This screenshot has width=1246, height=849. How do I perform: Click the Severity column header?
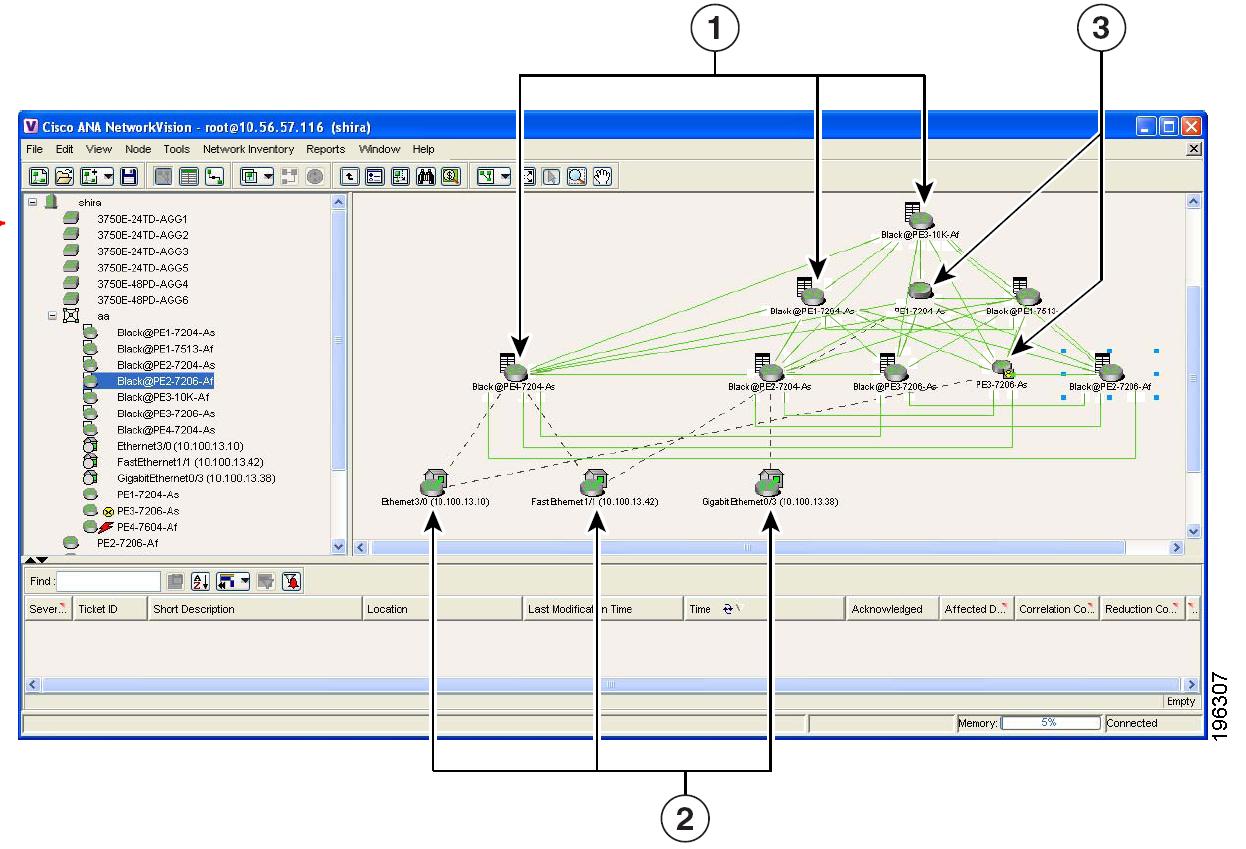(x=48, y=609)
